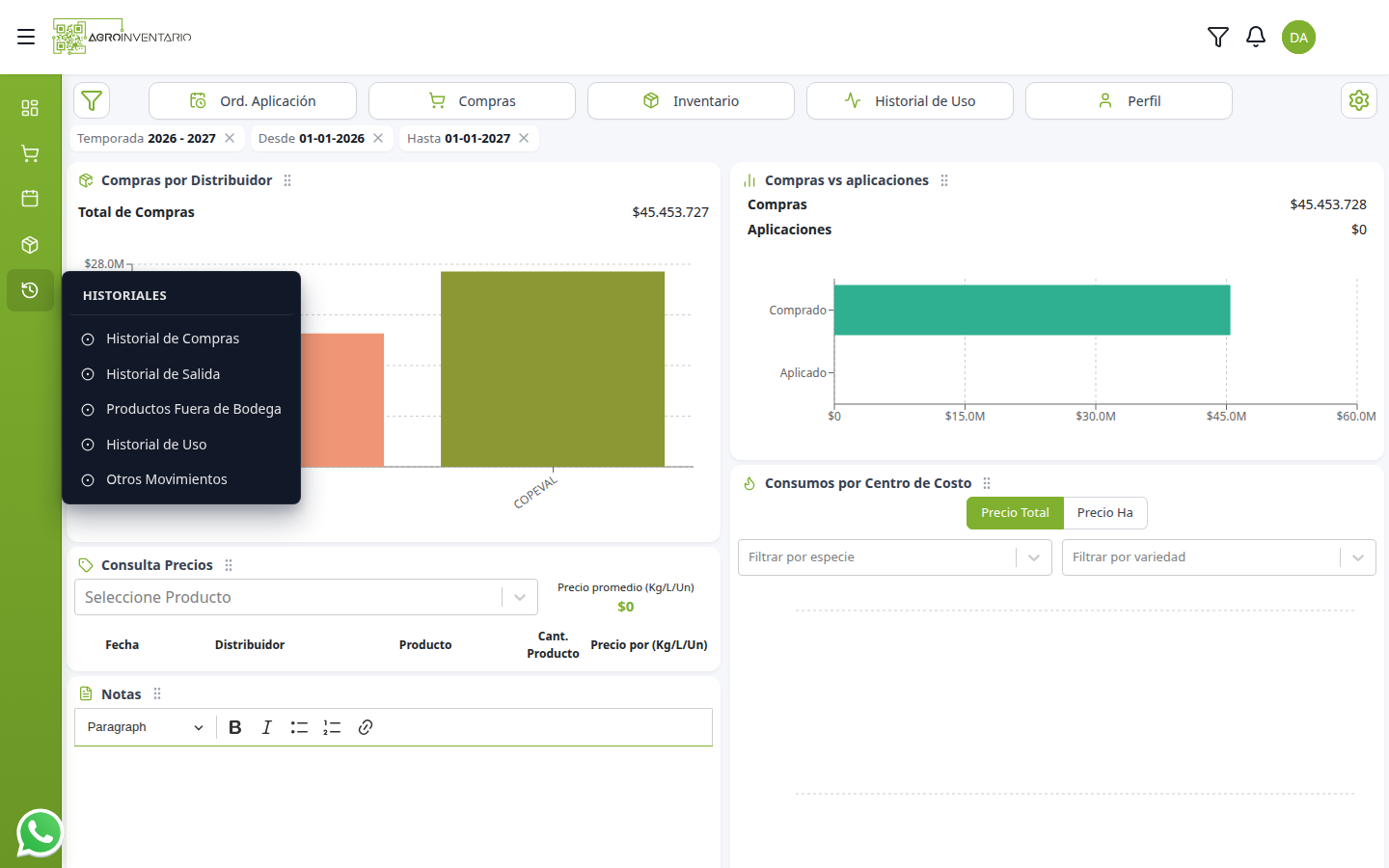Image resolution: width=1389 pixels, height=868 pixels.
Task: Select the Precio Total toggle
Action: click(x=1015, y=513)
